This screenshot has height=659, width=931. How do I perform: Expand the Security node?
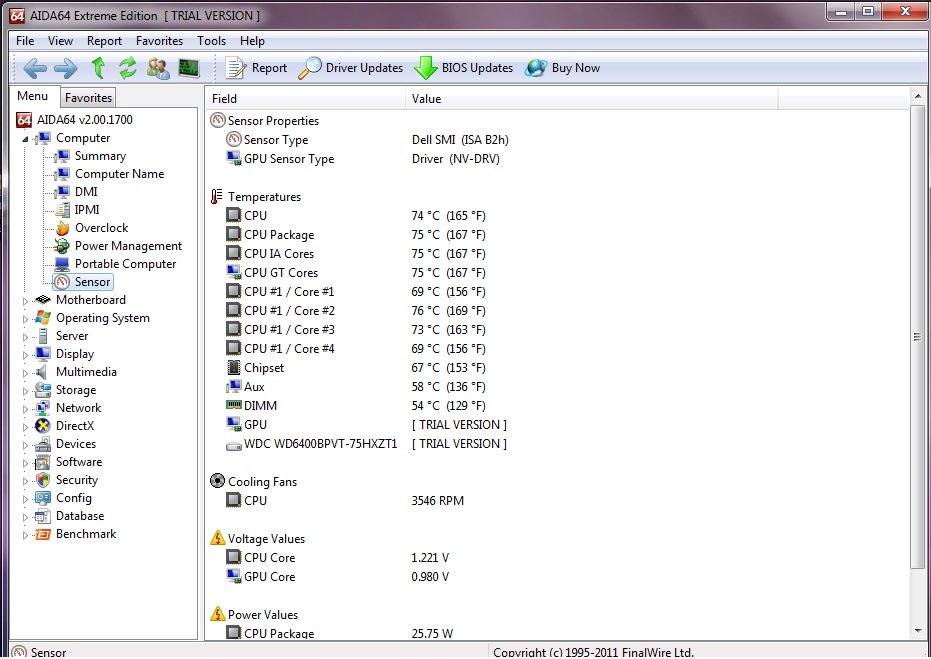tap(25, 481)
